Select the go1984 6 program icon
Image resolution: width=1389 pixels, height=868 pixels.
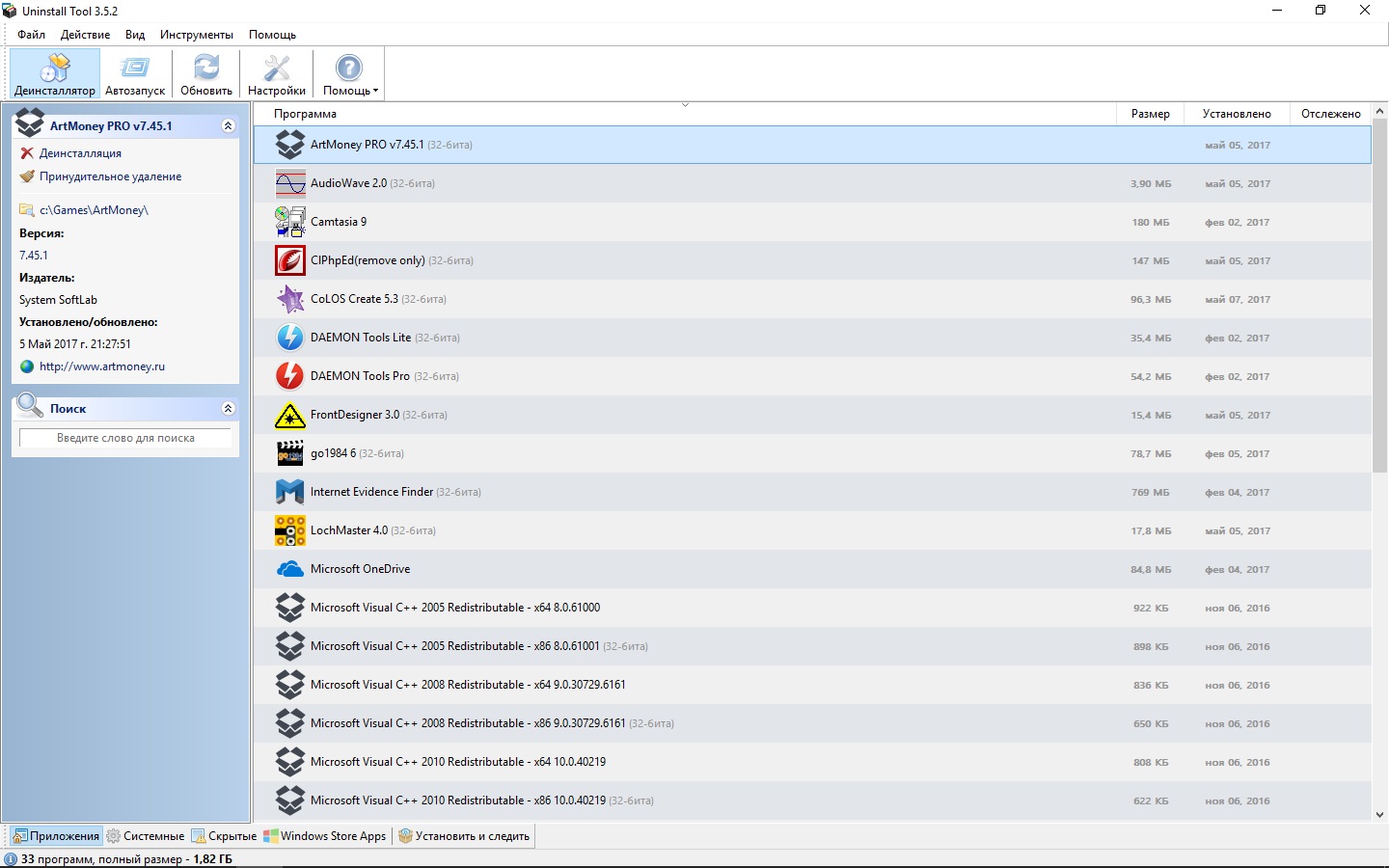290,453
